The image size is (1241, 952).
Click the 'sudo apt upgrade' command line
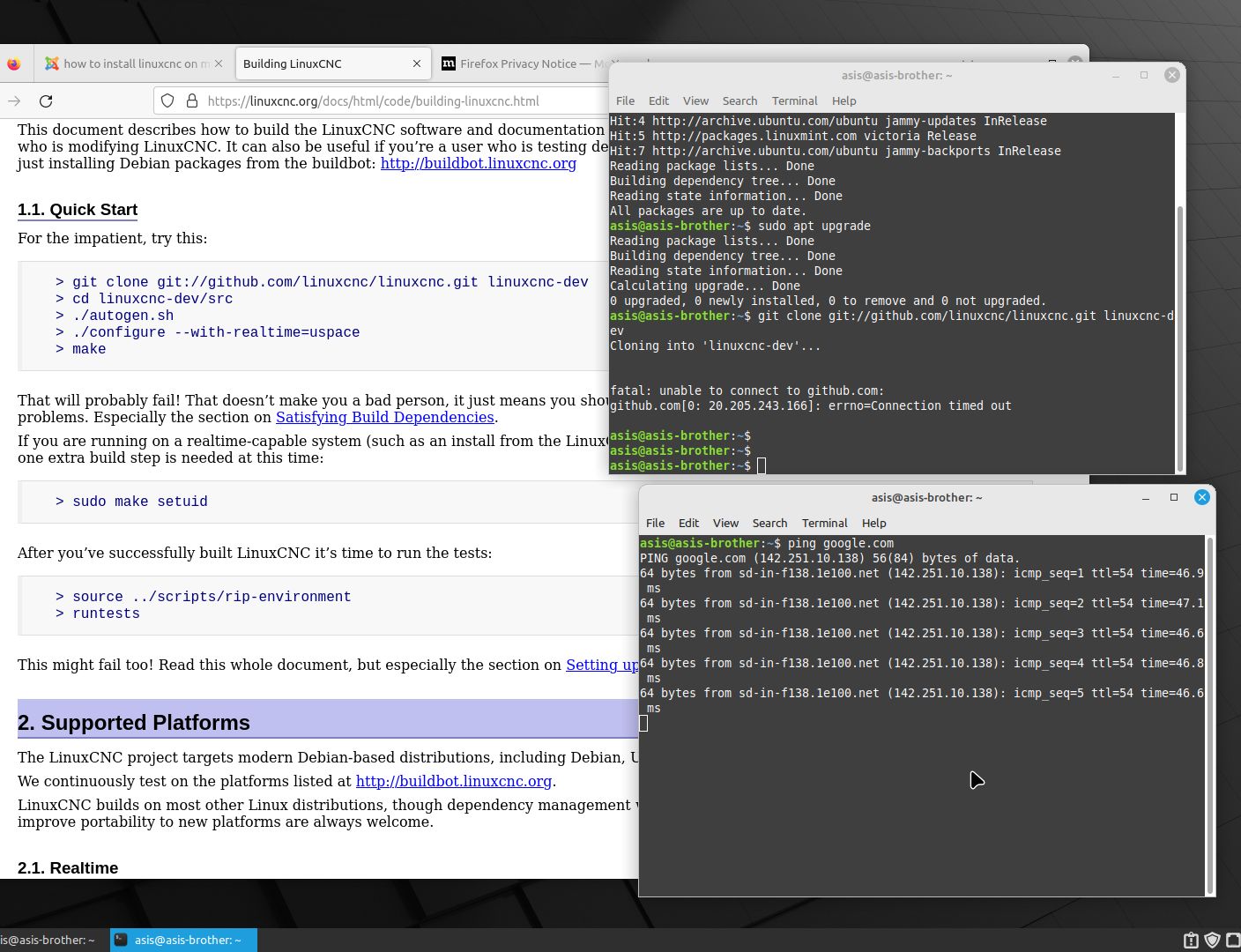740,227
